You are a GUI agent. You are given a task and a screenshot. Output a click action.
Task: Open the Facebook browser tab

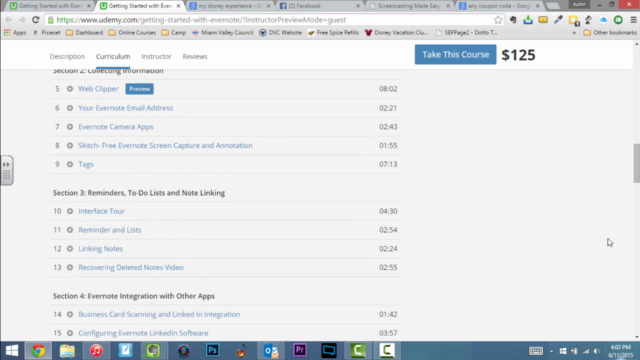point(320,6)
